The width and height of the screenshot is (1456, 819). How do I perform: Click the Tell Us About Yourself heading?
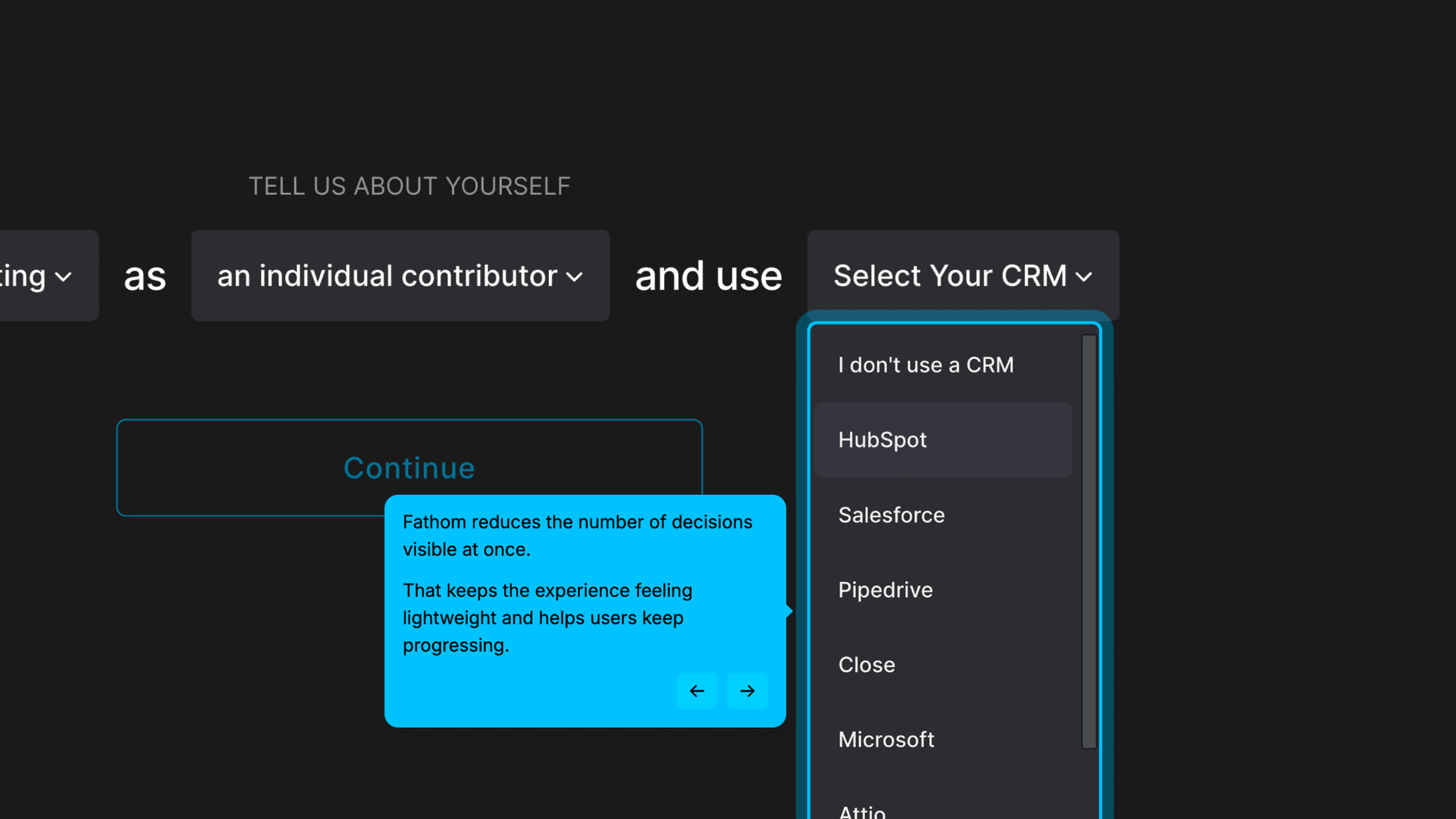tap(409, 186)
